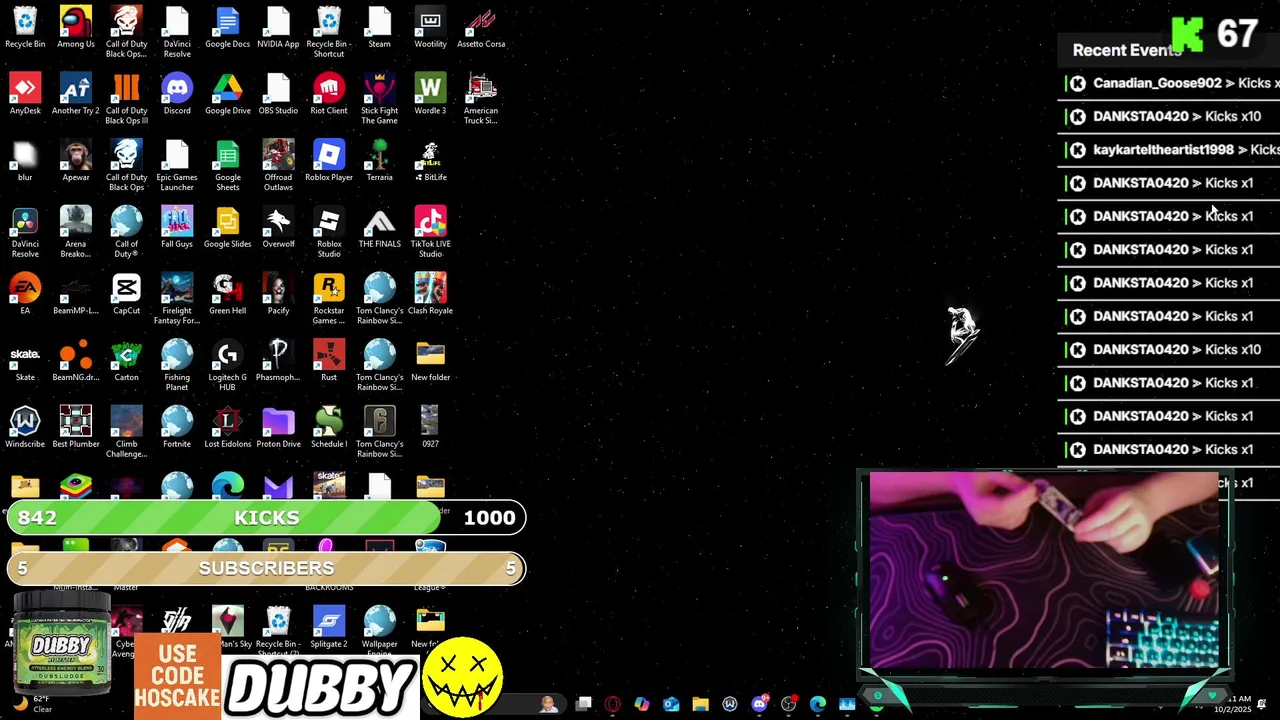
Task: Open the Google Sheets desktop icon
Action: 227,166
